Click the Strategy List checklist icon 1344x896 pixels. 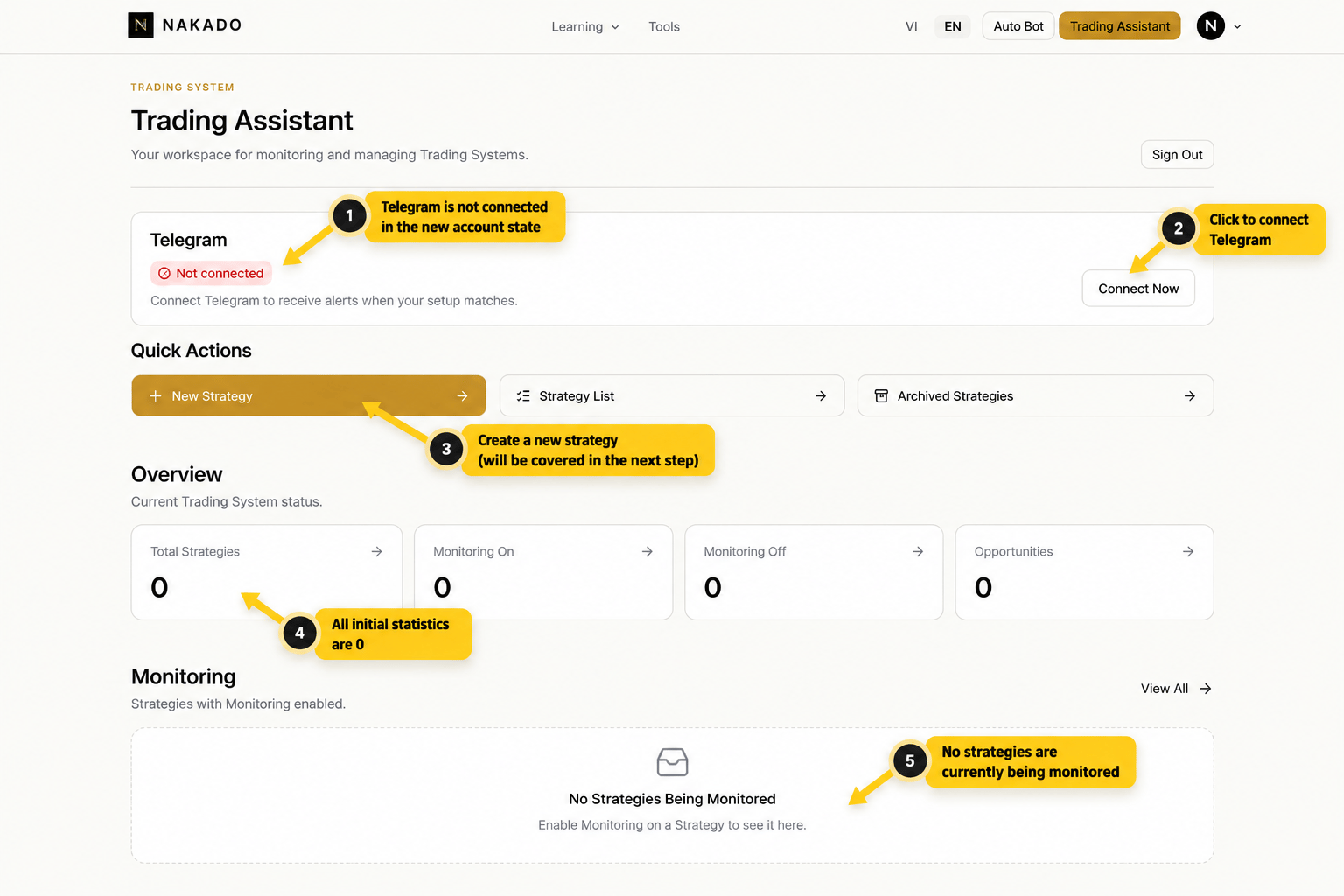(523, 396)
